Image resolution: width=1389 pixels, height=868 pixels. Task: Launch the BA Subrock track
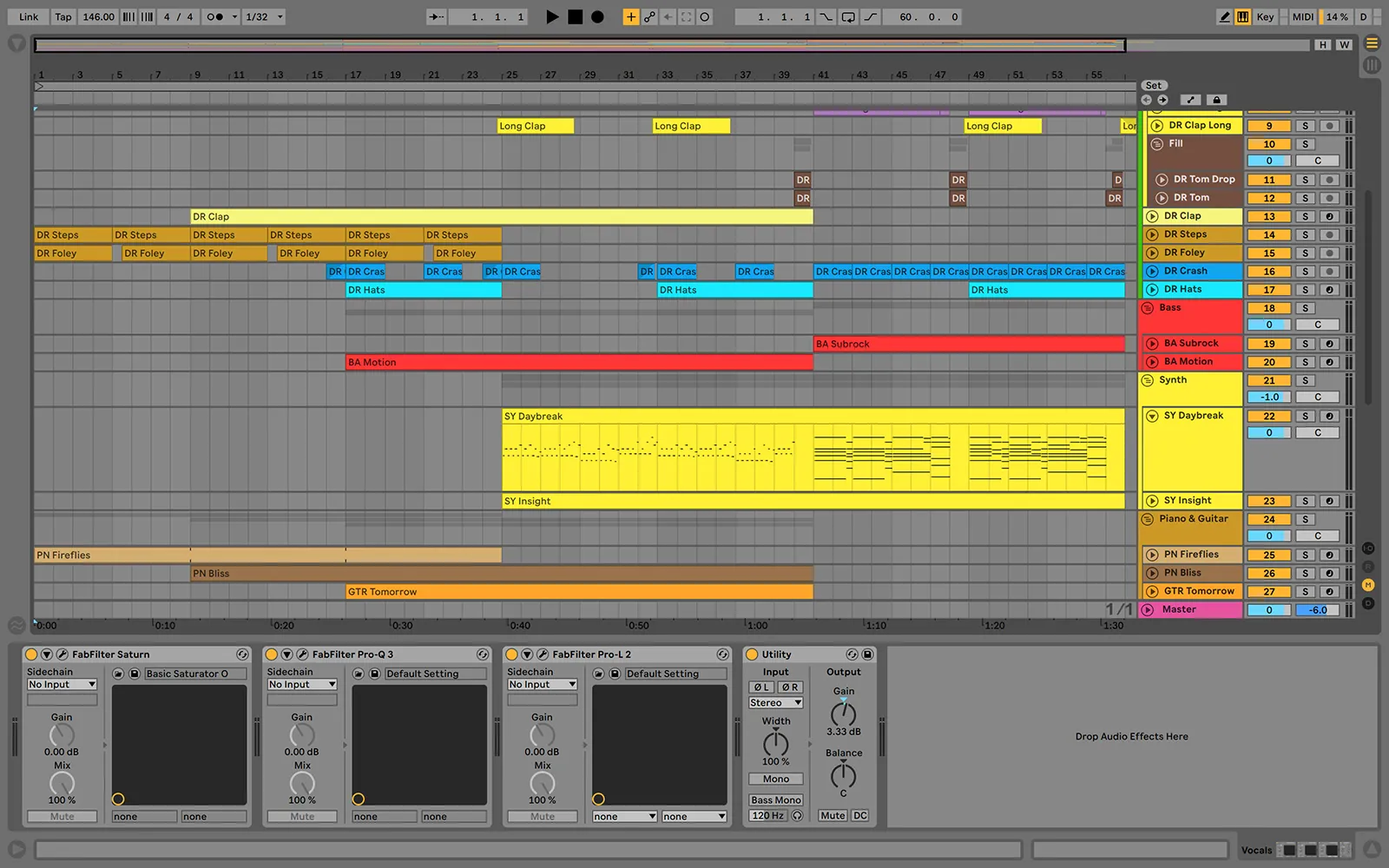(x=1152, y=344)
